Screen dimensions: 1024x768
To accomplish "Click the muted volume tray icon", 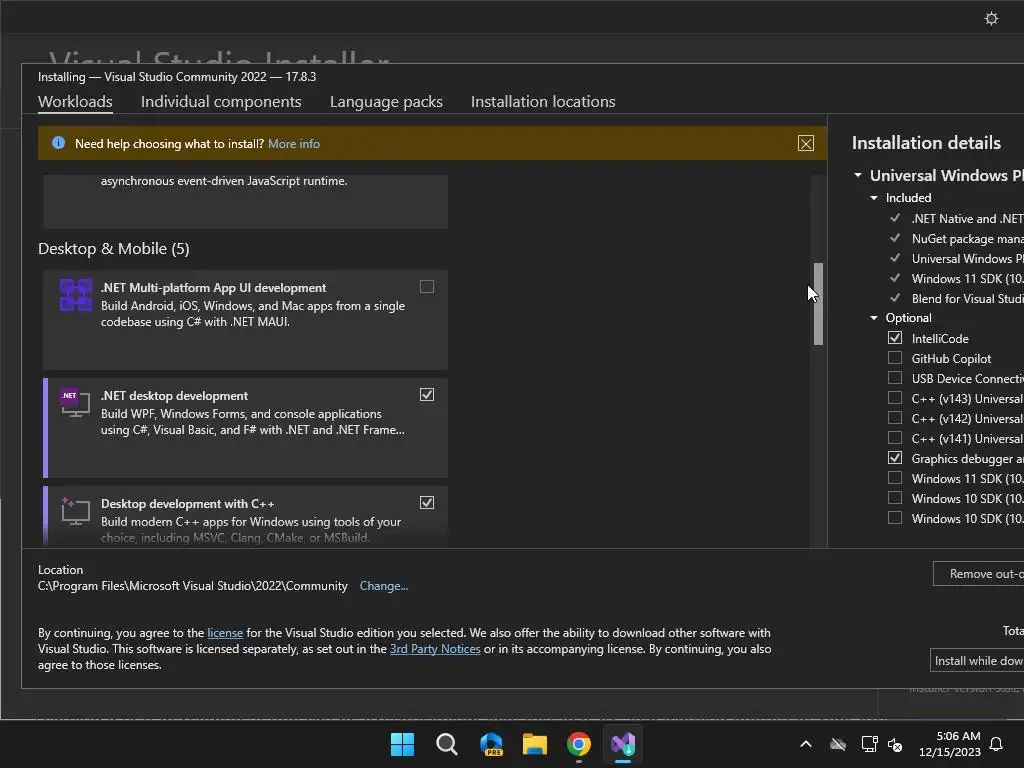I will 895,744.
